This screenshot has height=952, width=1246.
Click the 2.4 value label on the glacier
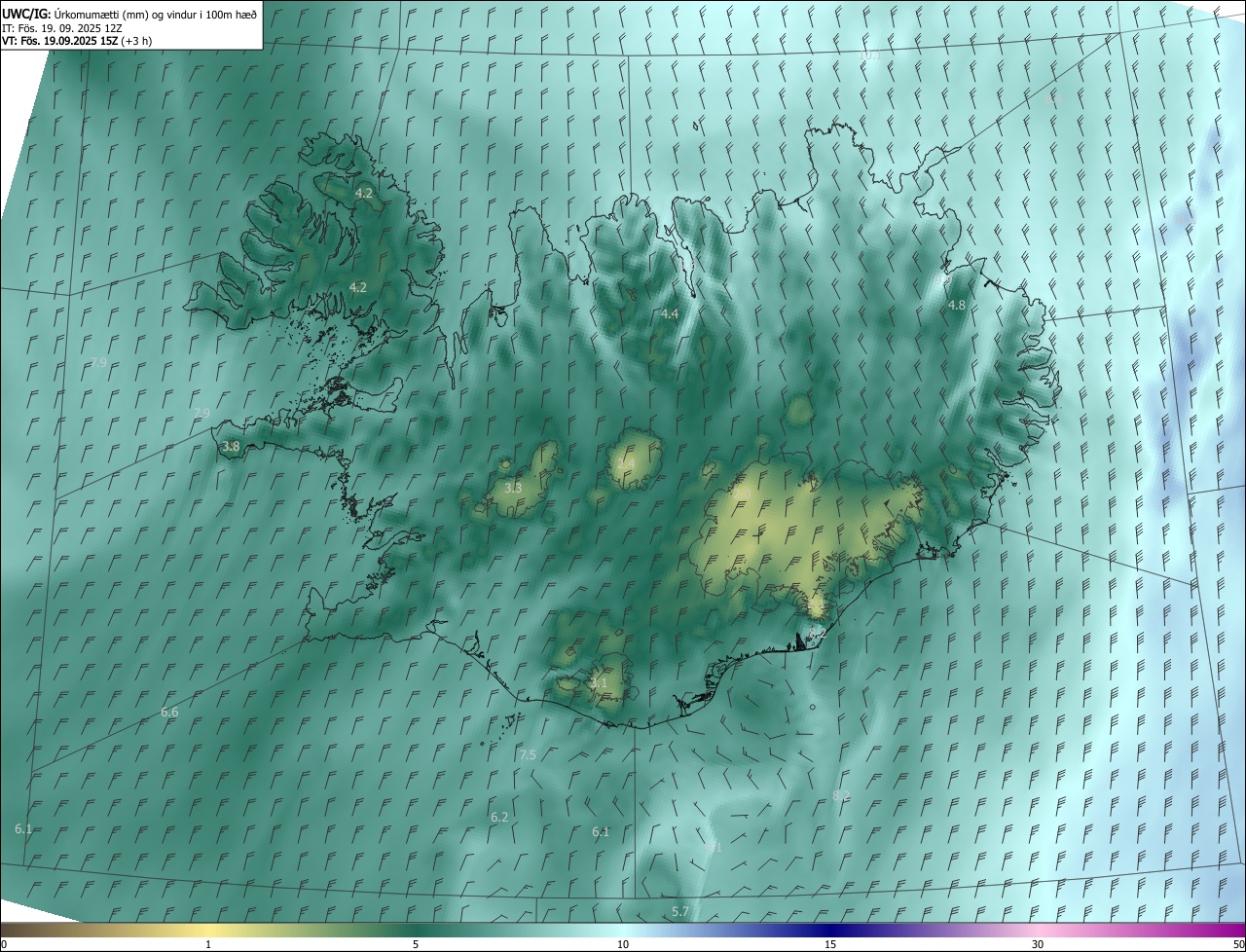pyautogui.click(x=626, y=463)
